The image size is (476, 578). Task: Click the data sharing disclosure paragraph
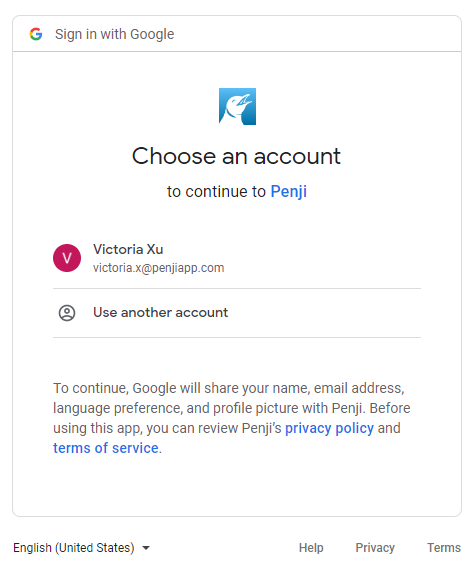[x=232, y=418]
